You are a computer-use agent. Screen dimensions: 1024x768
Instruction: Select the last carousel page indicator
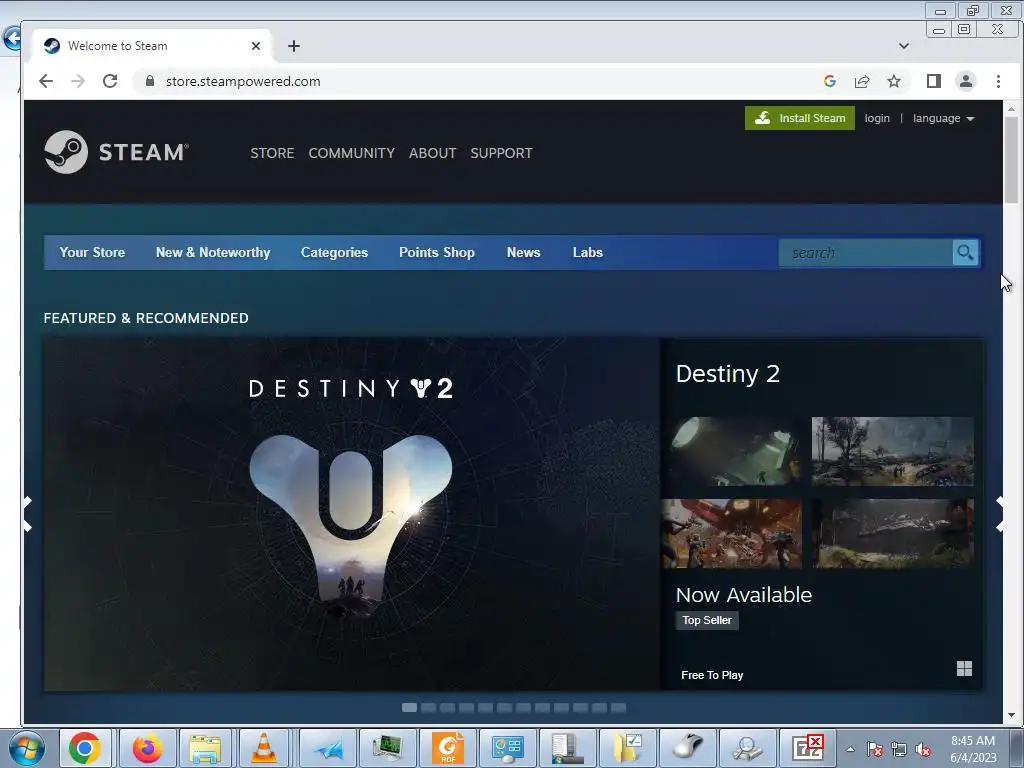pos(618,707)
